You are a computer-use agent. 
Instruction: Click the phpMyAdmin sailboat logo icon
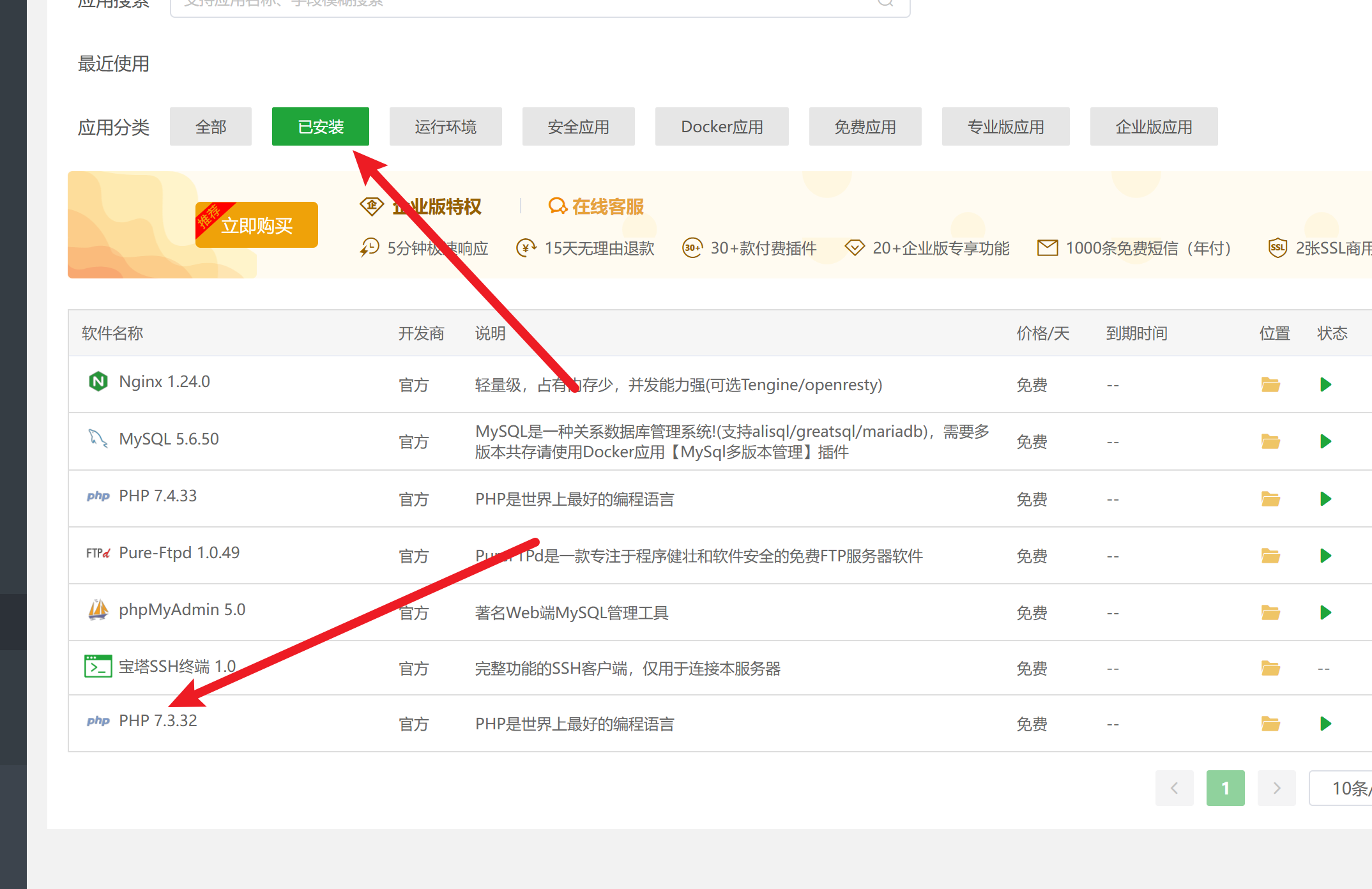pos(98,609)
